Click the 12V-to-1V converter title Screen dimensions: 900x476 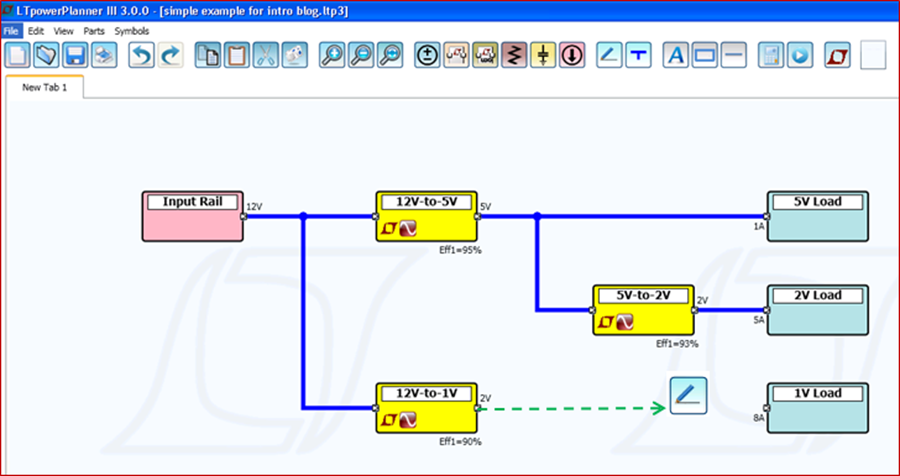point(426,394)
